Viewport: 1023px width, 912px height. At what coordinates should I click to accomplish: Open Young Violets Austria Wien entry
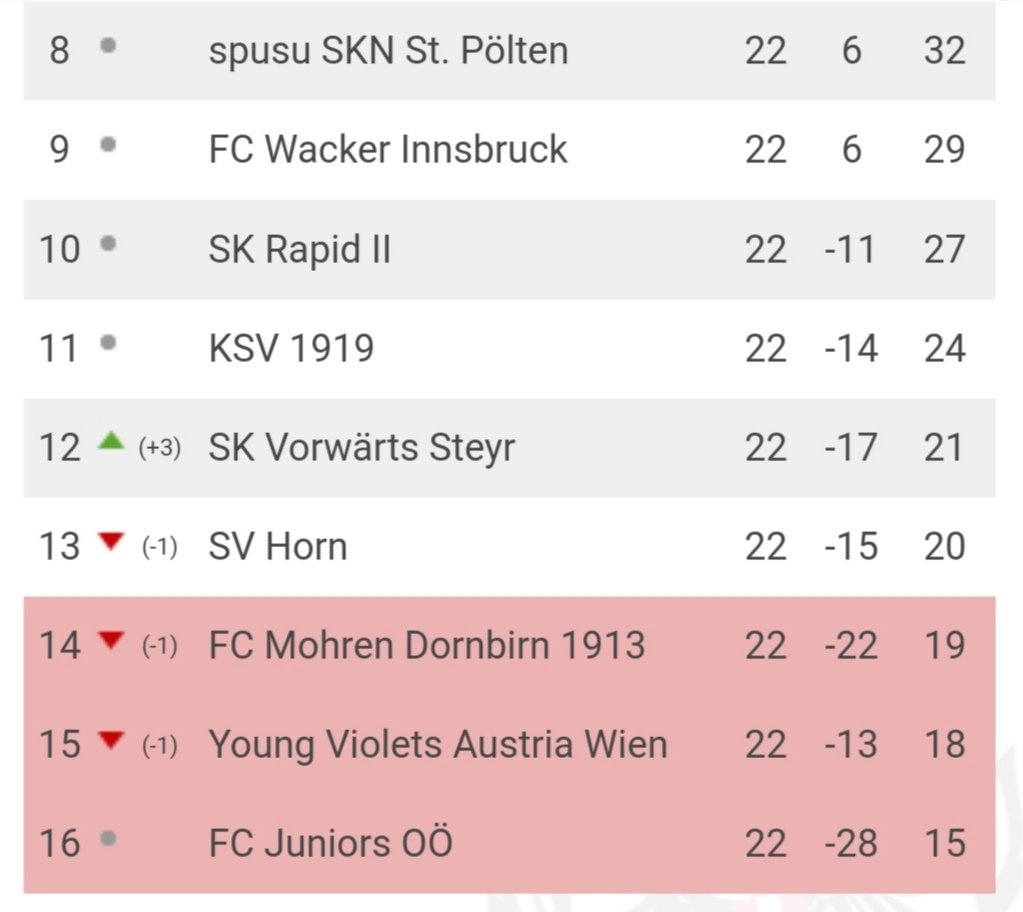click(438, 745)
